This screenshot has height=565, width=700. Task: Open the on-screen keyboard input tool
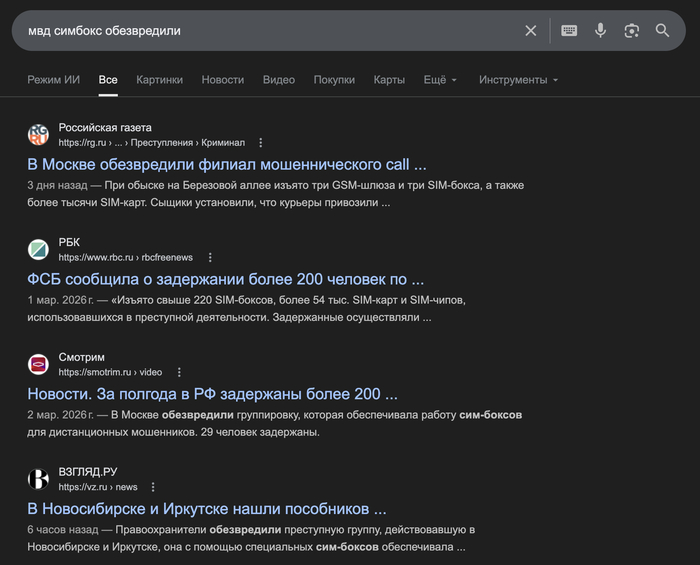click(569, 31)
